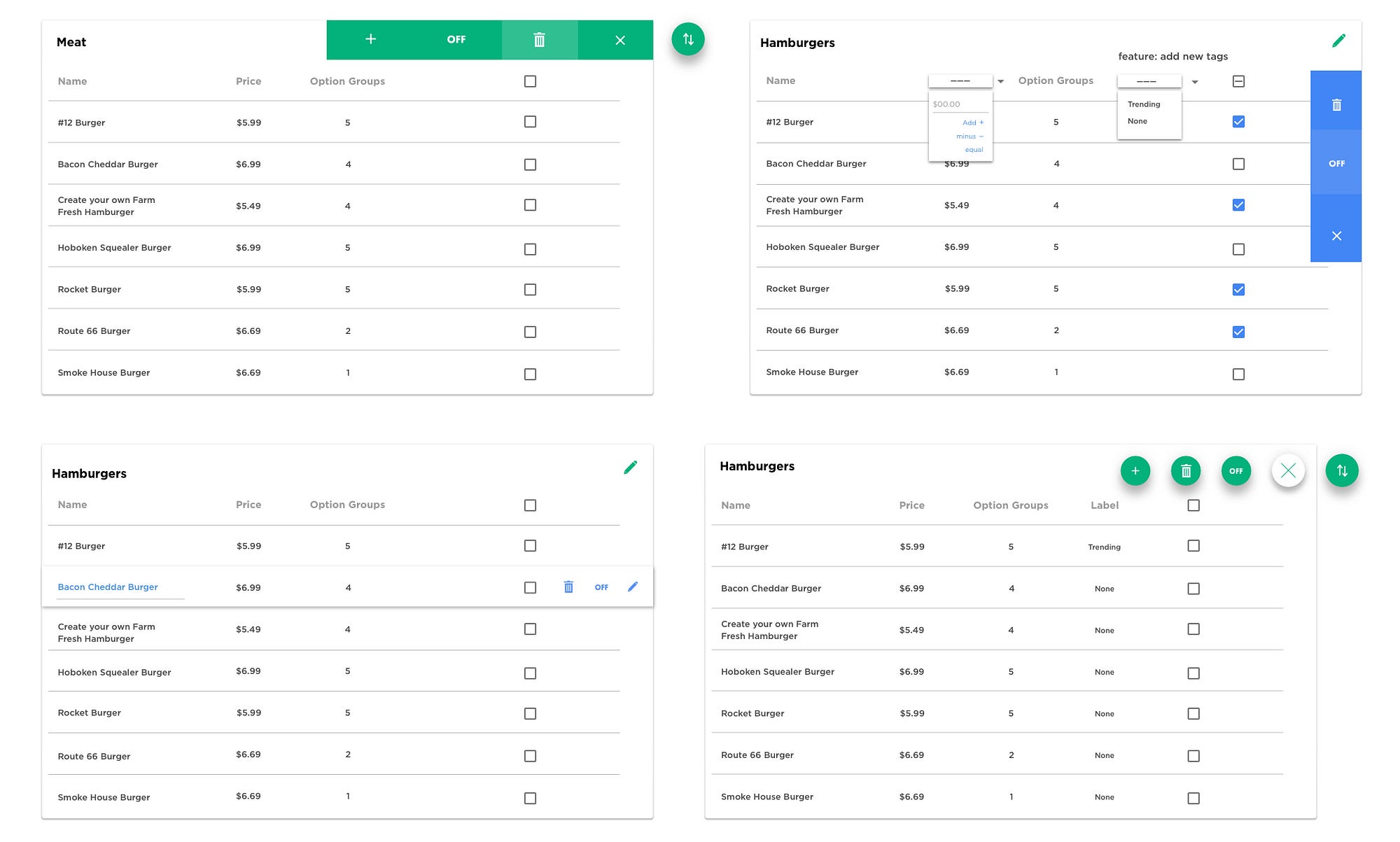The image size is (1400, 842).
Task: Check Meat table header select-all checkbox
Action: point(530,81)
